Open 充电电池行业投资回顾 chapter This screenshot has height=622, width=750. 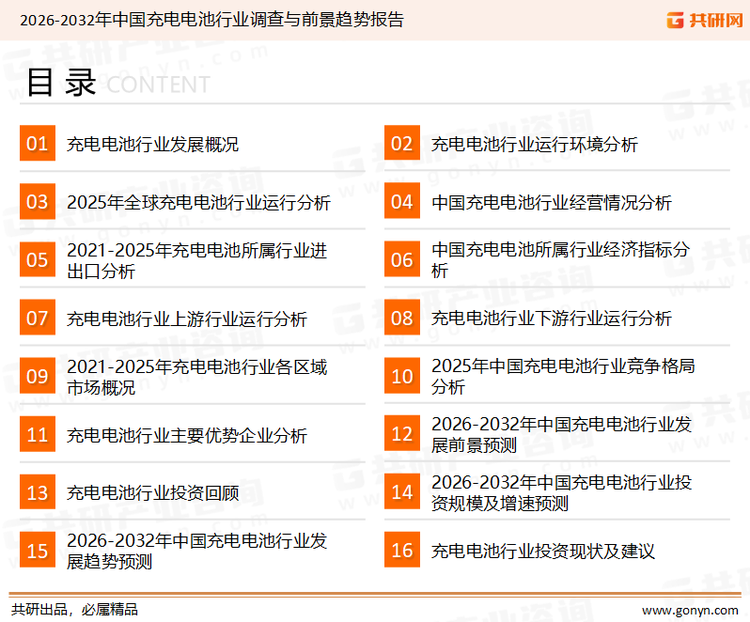coord(152,493)
